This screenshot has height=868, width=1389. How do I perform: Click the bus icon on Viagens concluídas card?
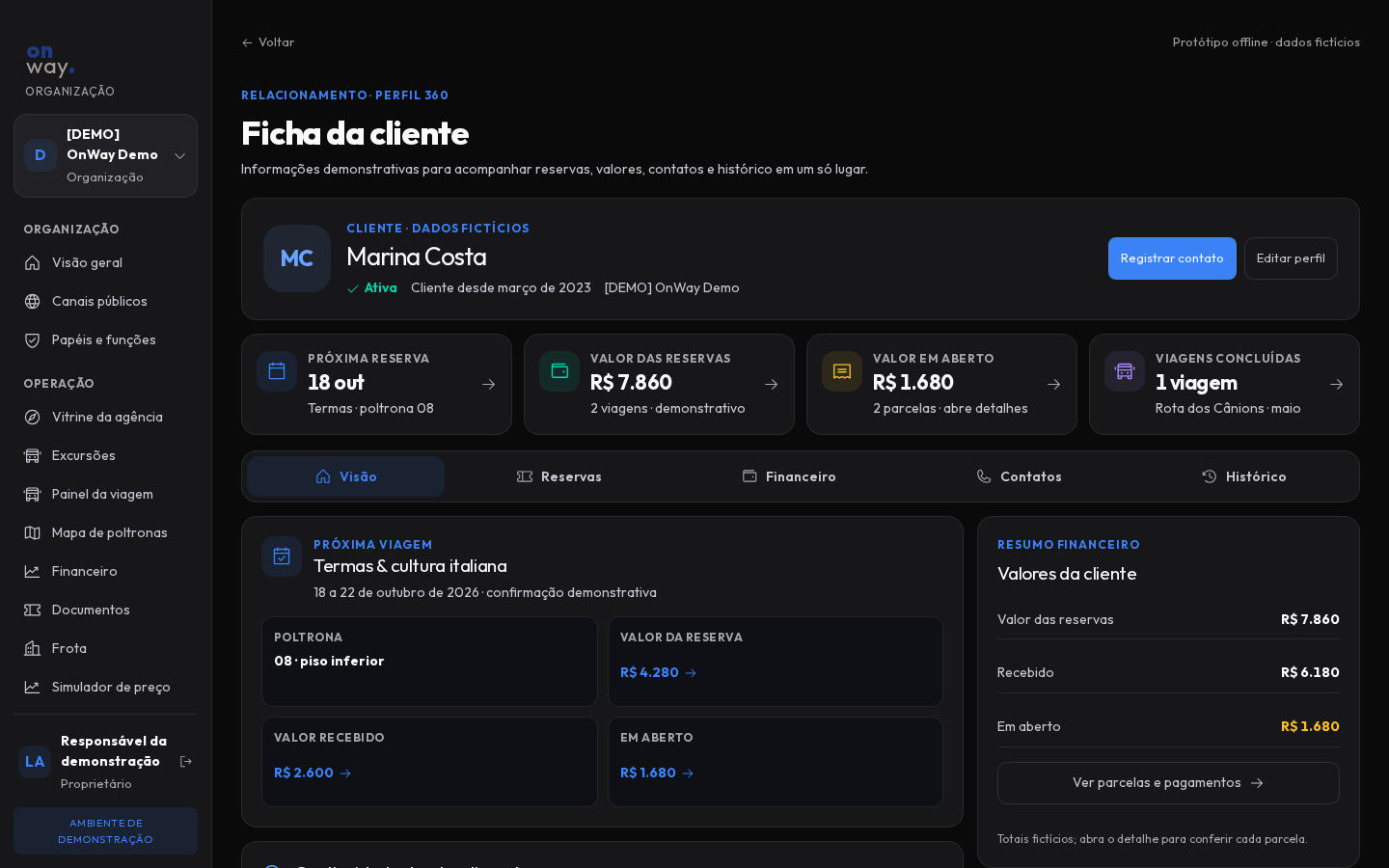(1125, 371)
